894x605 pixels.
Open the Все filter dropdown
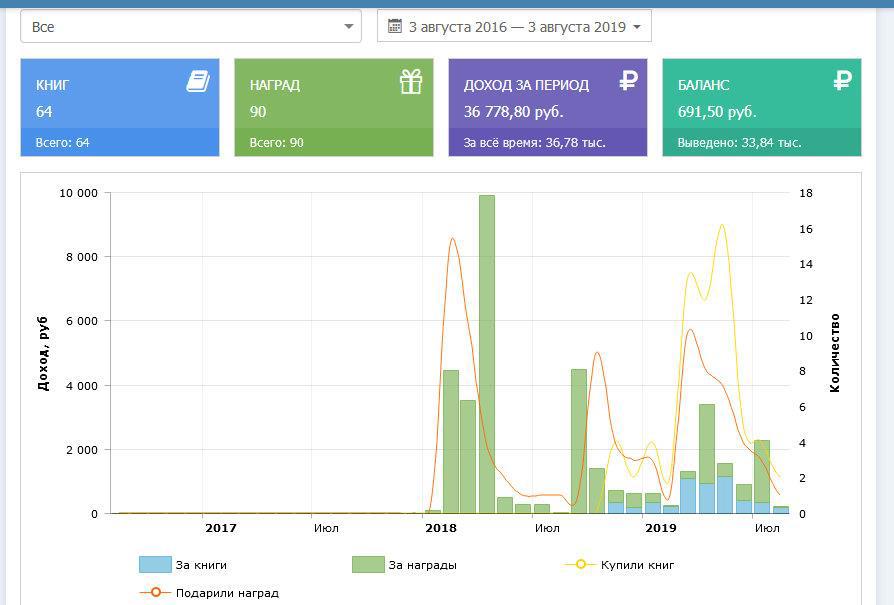(x=190, y=27)
